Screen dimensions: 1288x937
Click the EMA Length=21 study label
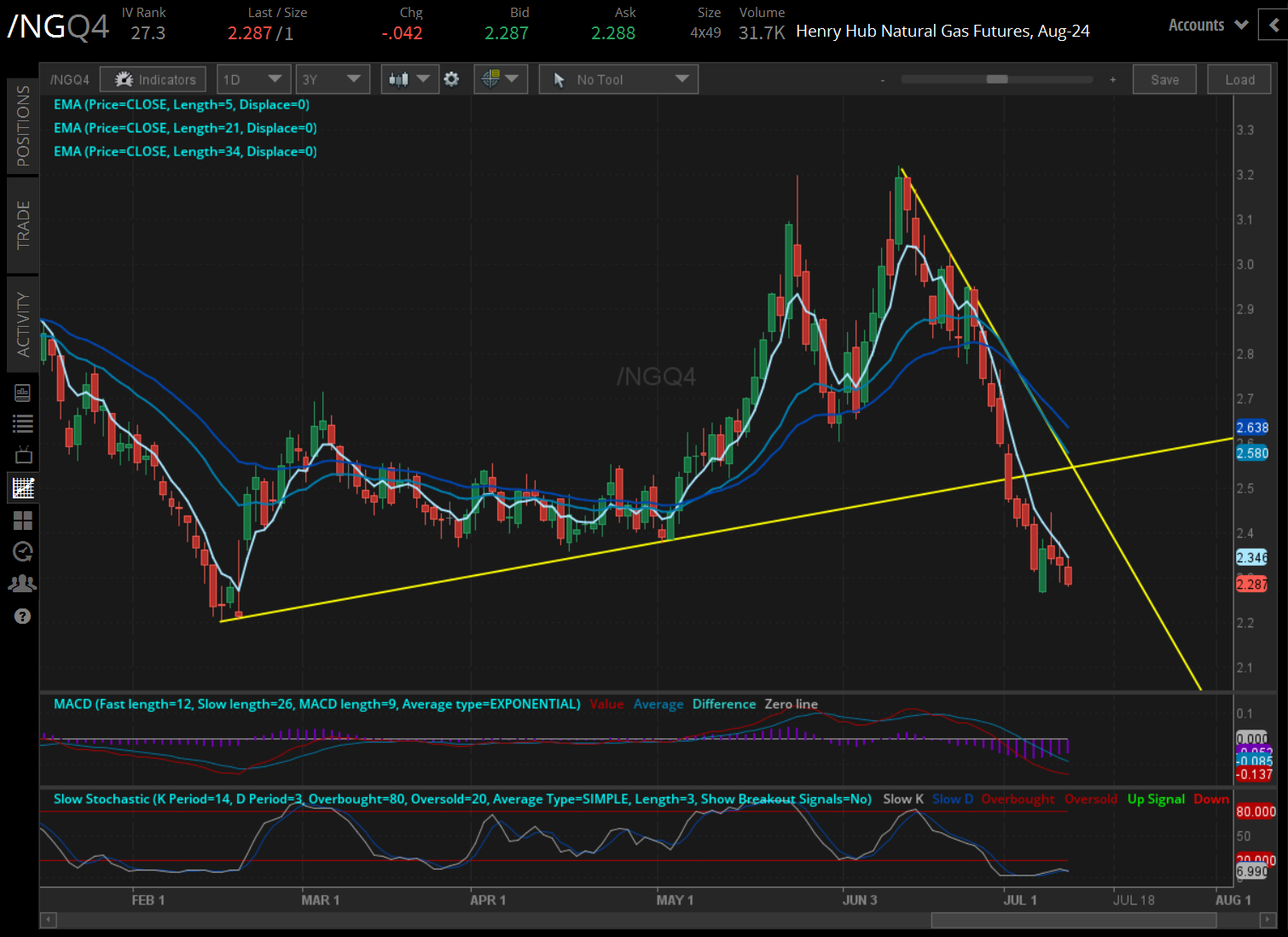click(x=185, y=128)
